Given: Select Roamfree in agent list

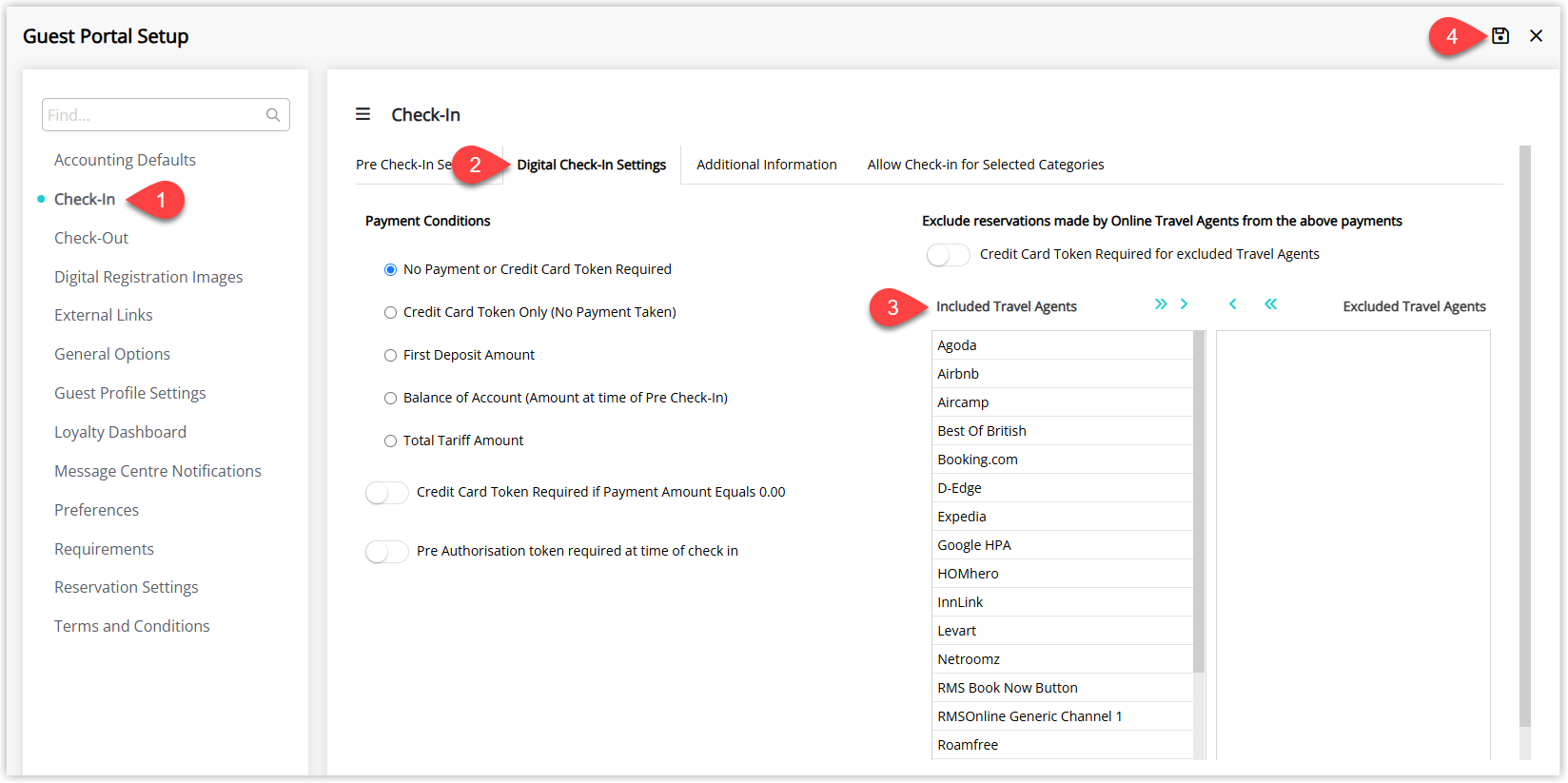Looking at the screenshot, I should click(x=1063, y=745).
